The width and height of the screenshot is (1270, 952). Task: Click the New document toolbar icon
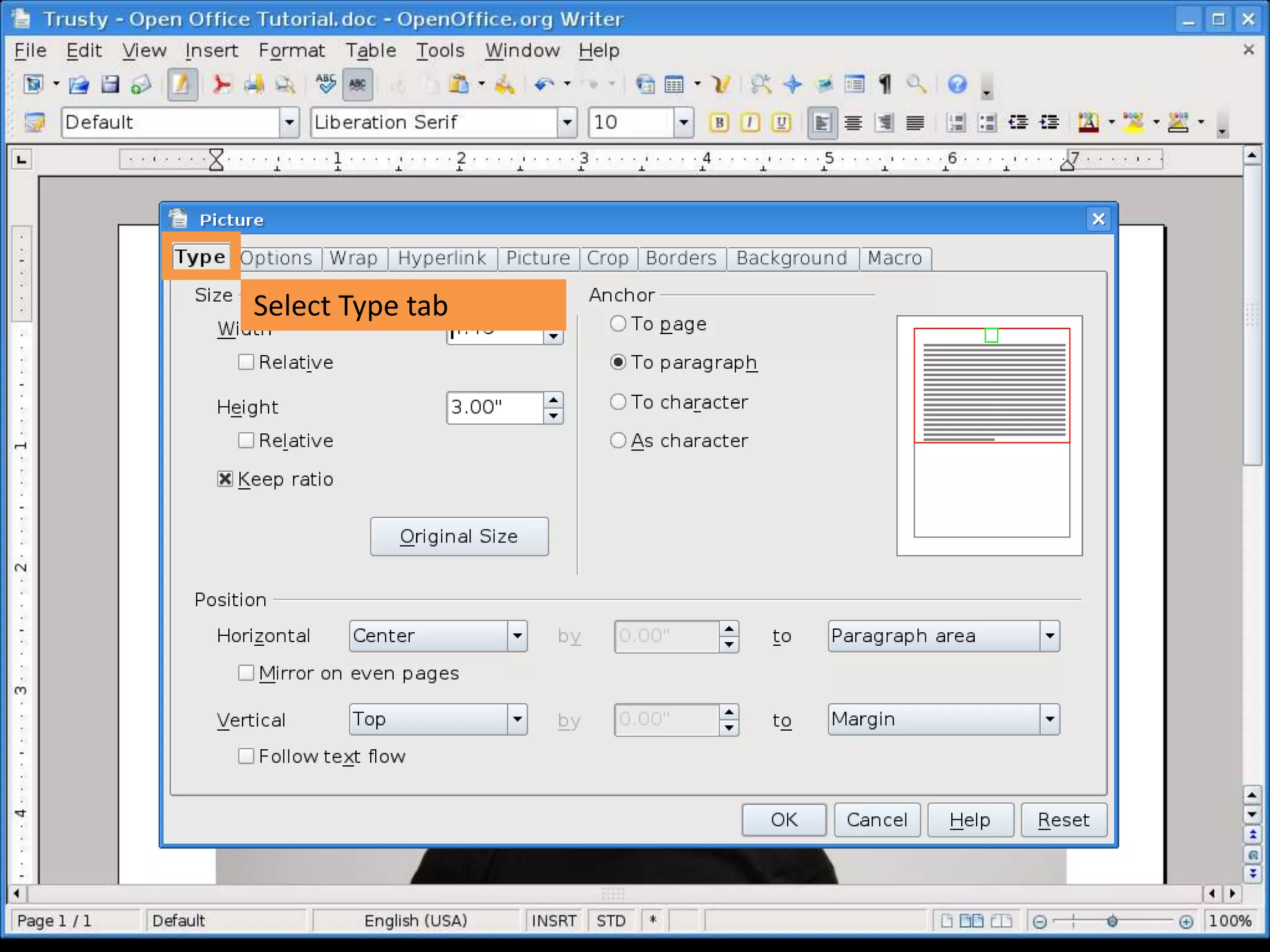33,84
